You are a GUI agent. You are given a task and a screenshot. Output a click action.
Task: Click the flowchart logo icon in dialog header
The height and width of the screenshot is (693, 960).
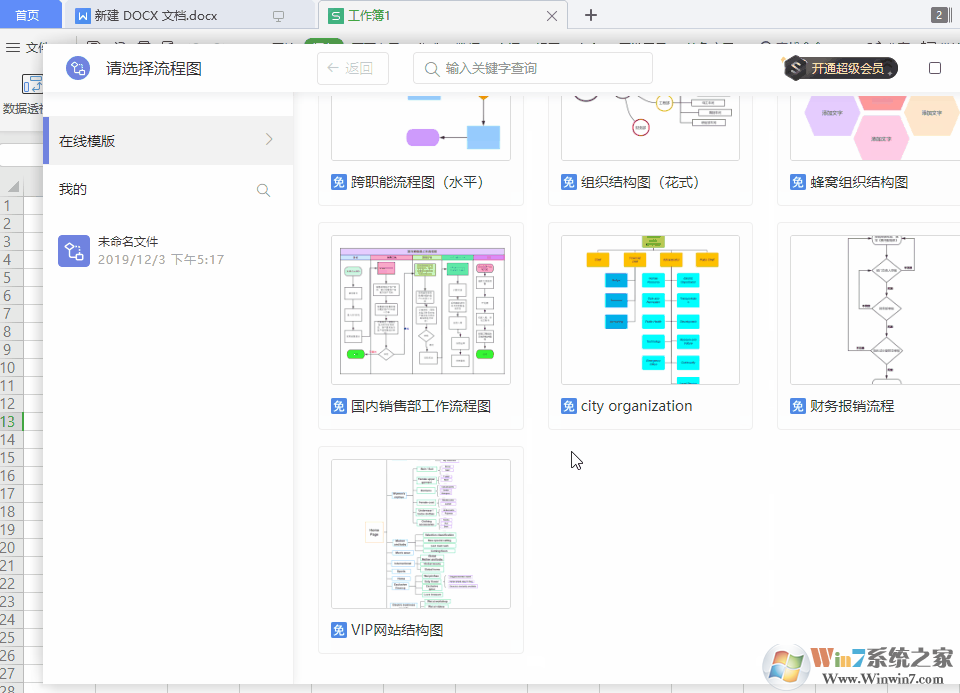78,68
